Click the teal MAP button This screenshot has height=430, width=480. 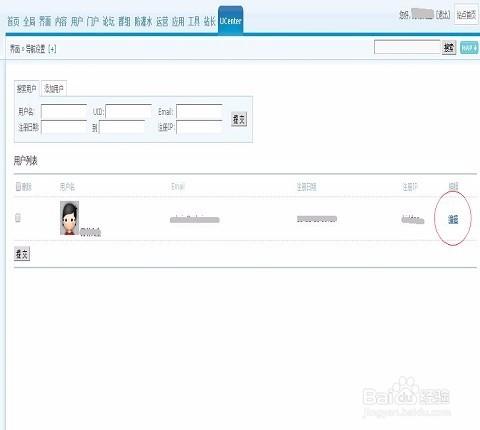point(469,48)
